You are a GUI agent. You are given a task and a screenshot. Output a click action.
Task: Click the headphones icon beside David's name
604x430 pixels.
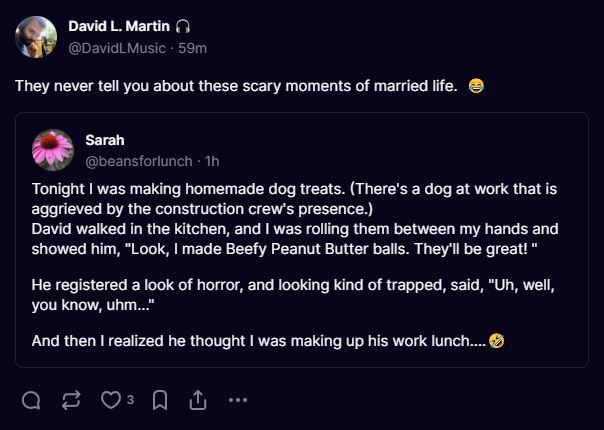coord(182,26)
